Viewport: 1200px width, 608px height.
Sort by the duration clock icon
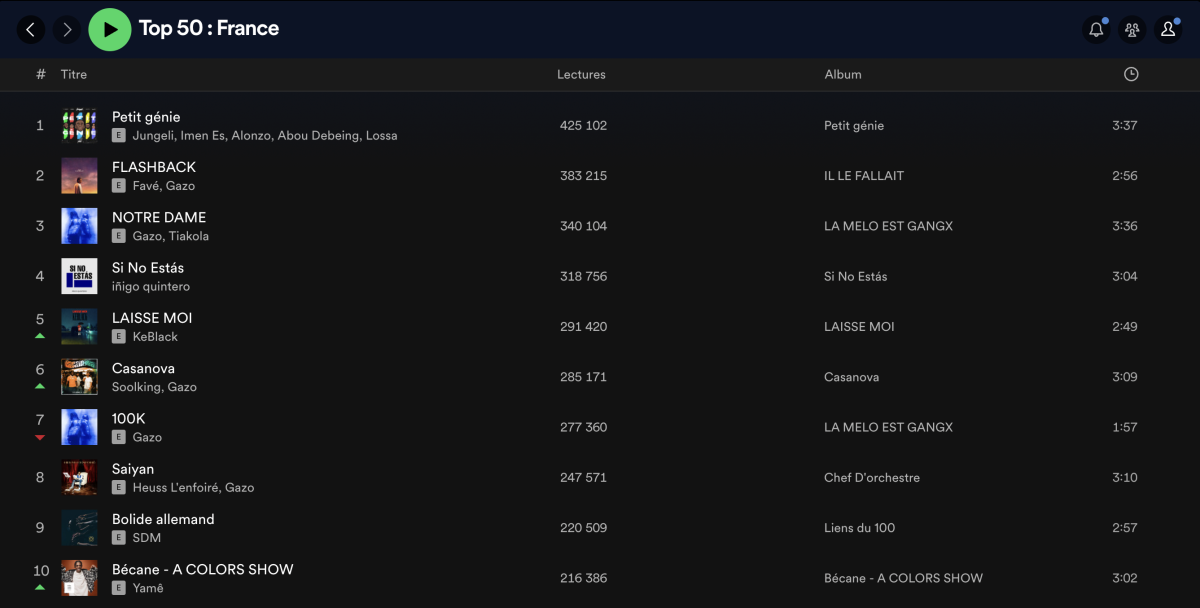pos(1131,74)
